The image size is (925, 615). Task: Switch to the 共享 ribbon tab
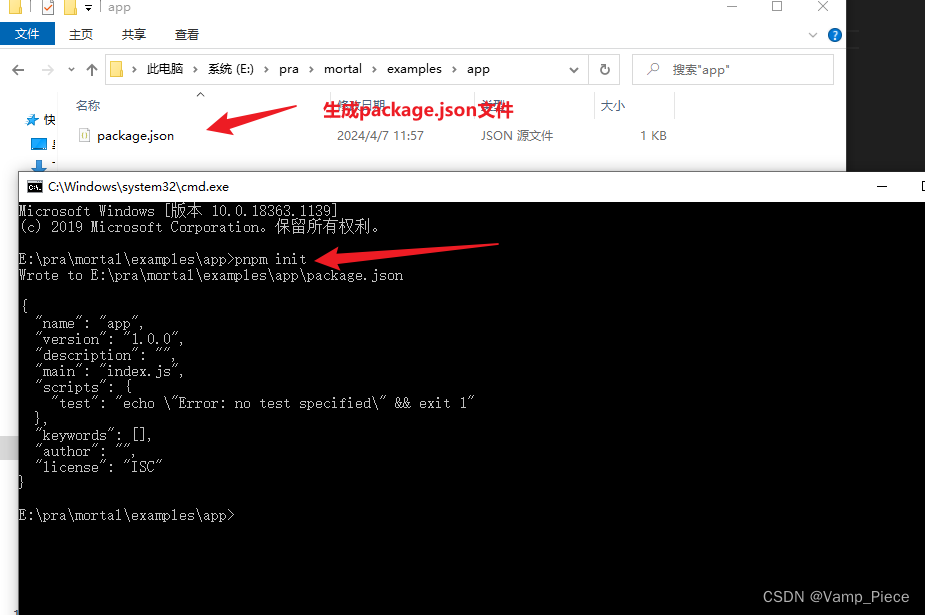(134, 34)
